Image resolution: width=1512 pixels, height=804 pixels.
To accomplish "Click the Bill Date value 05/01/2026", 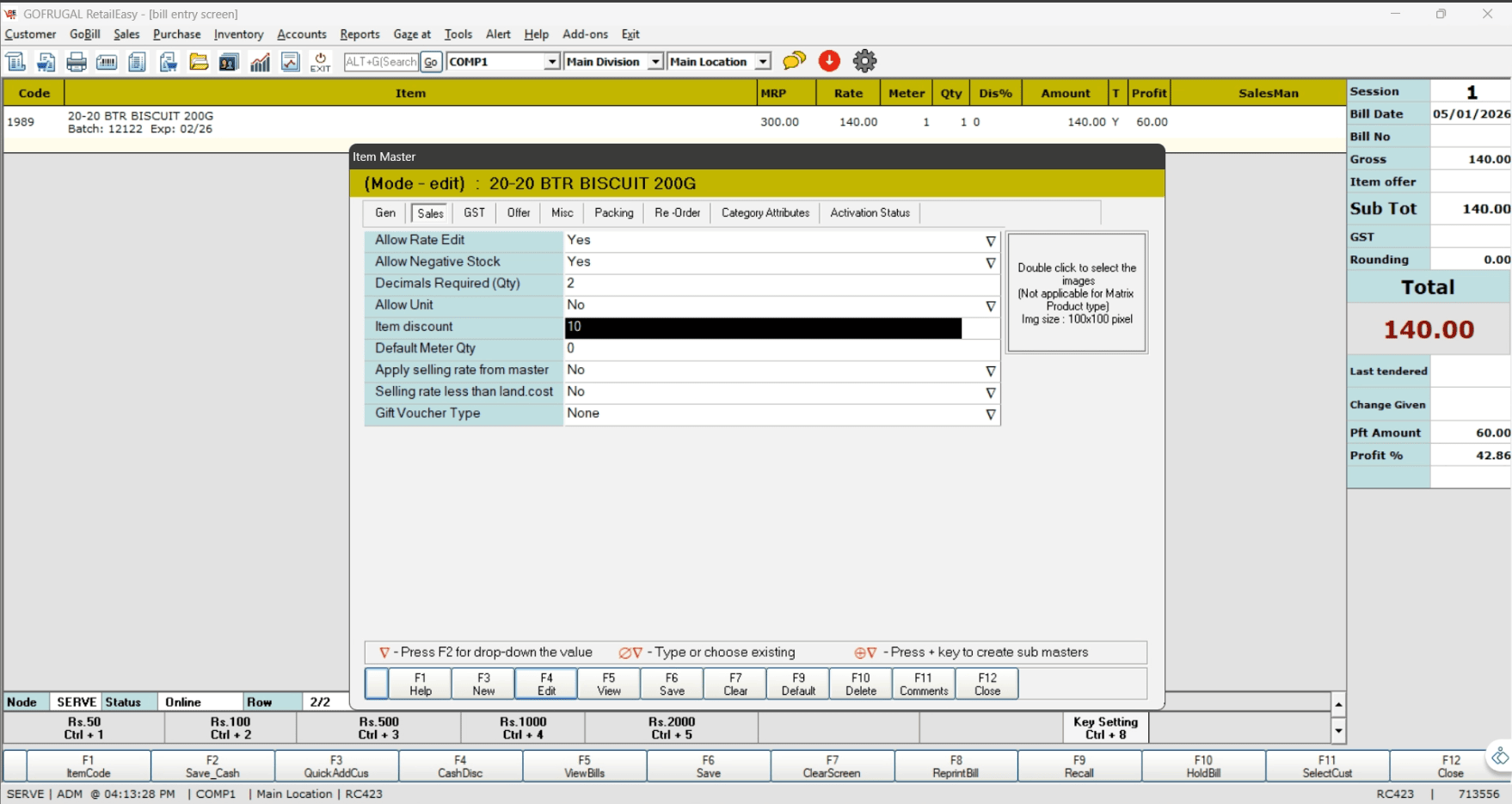I will coord(1471,114).
